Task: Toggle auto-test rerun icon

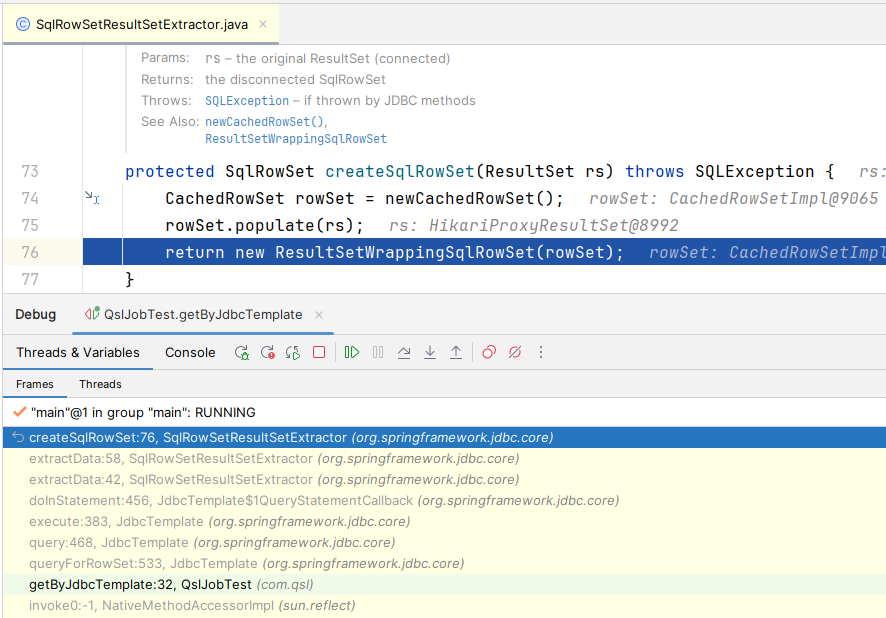Action: 293,352
